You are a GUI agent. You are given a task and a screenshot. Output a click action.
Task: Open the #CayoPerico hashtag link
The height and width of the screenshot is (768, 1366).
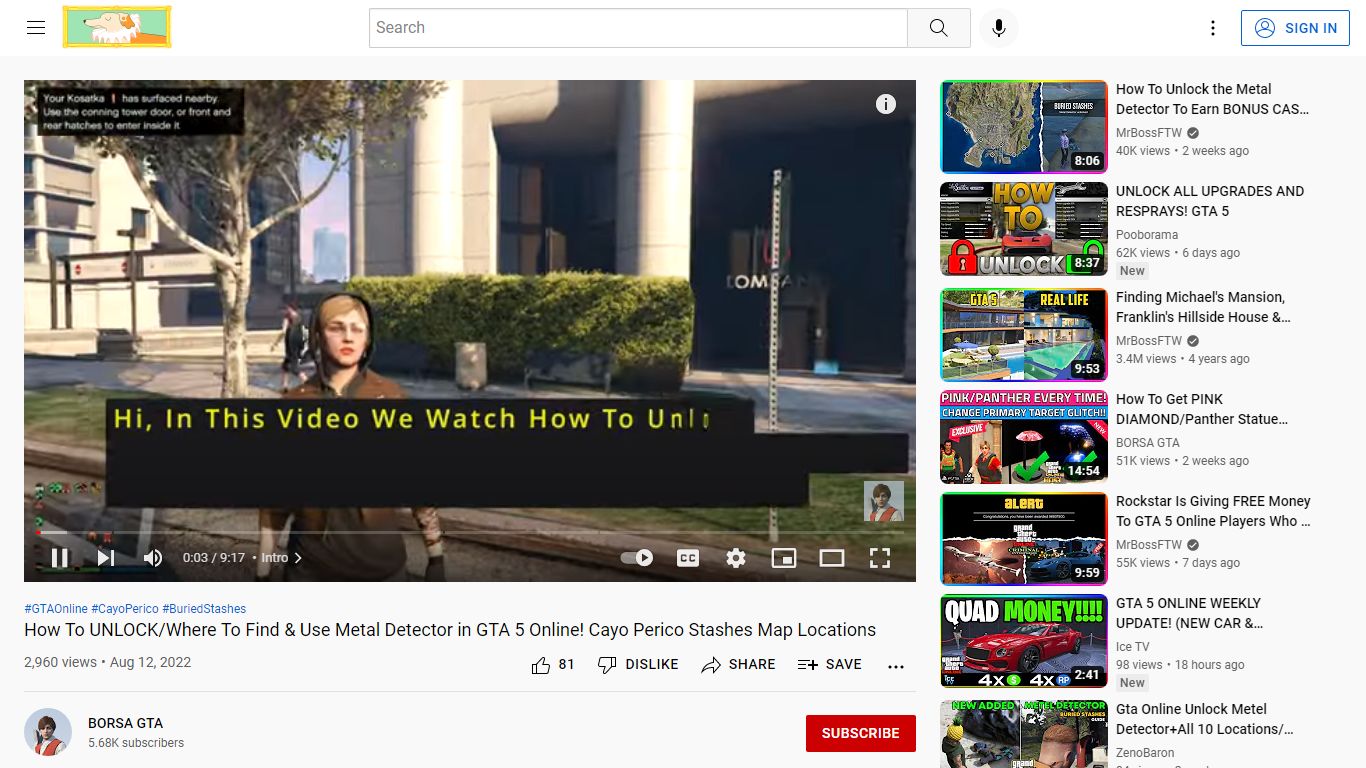[x=125, y=609]
